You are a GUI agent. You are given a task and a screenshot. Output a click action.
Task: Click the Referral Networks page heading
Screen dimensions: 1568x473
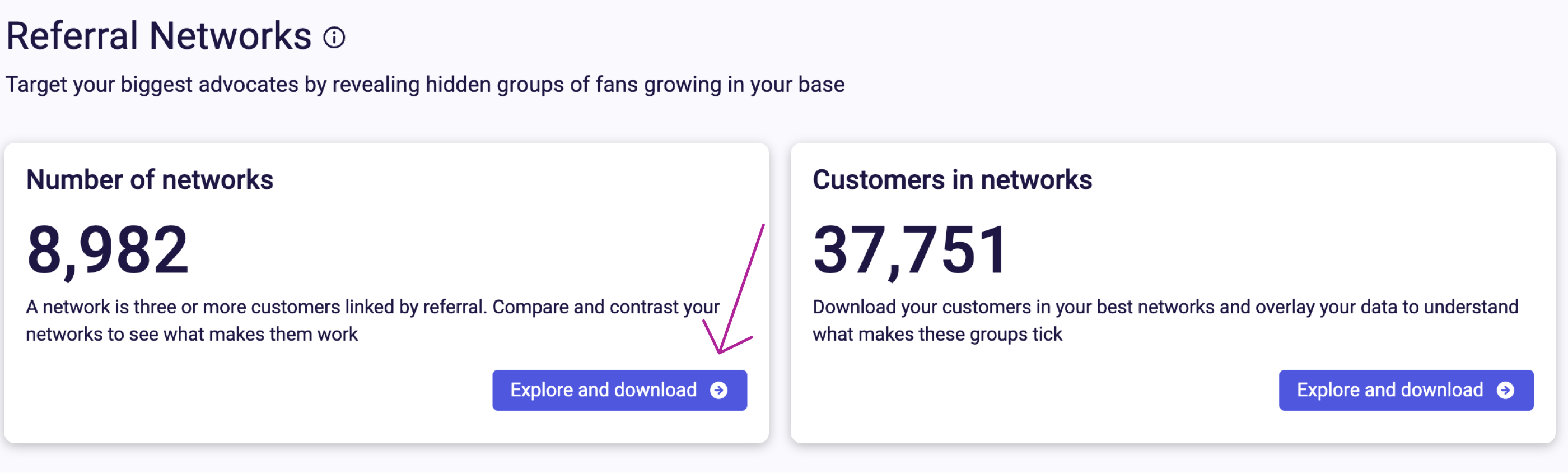(x=159, y=36)
